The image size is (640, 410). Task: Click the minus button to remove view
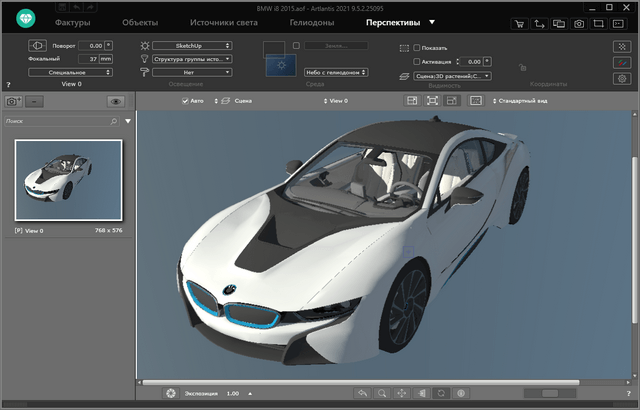pos(35,101)
